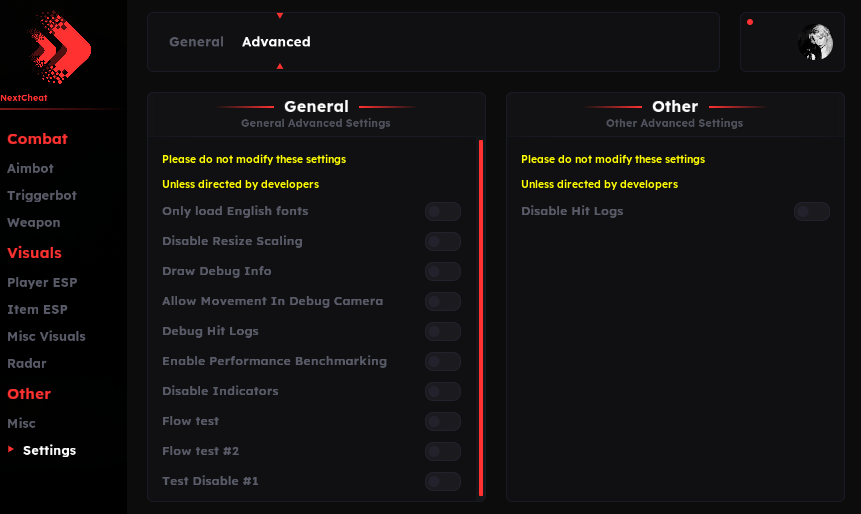This screenshot has width=861, height=514.
Task: Enable Performance Benchmarking toggle
Action: tap(442, 361)
